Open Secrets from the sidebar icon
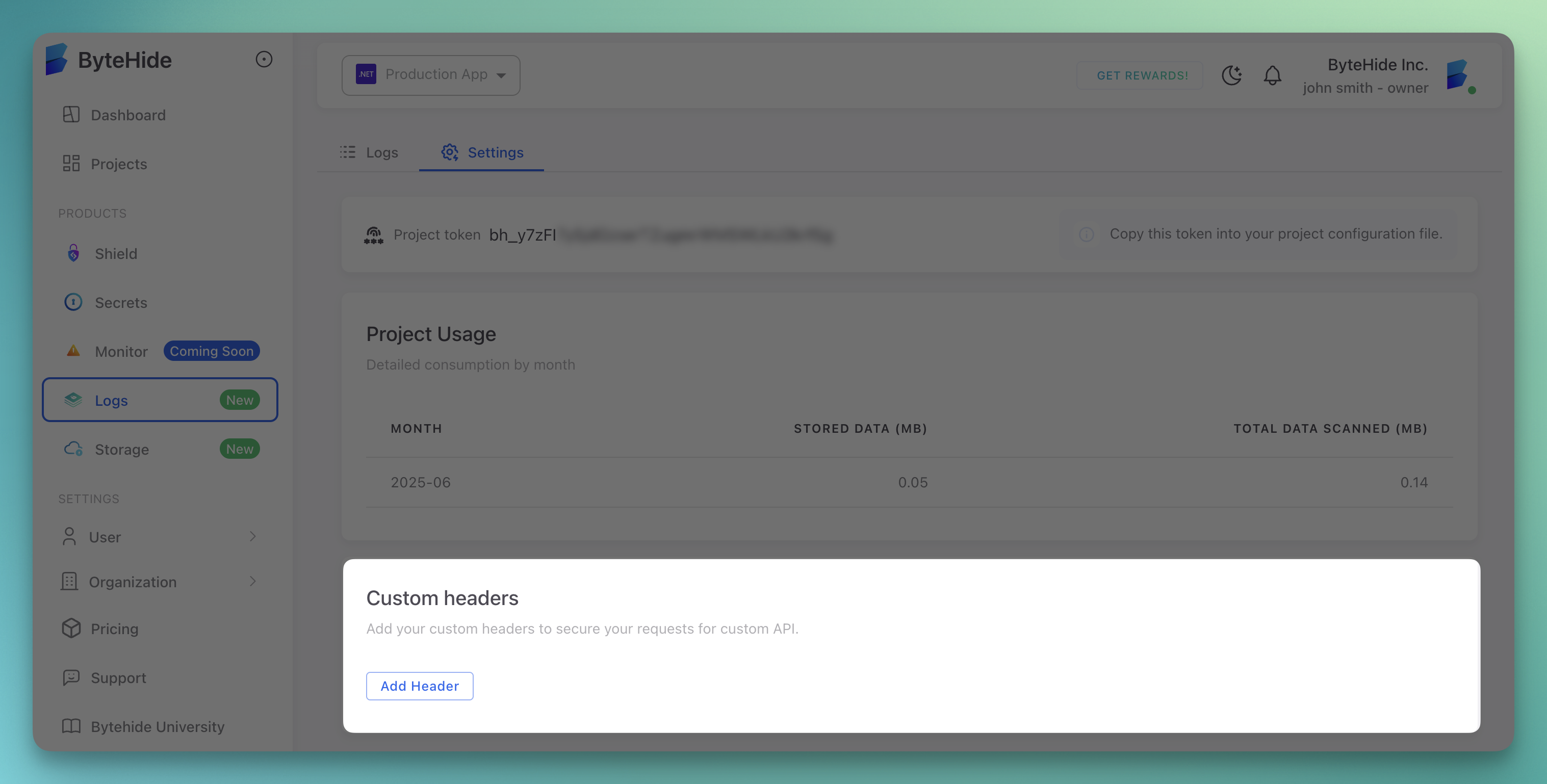The width and height of the screenshot is (1547, 784). (x=73, y=302)
